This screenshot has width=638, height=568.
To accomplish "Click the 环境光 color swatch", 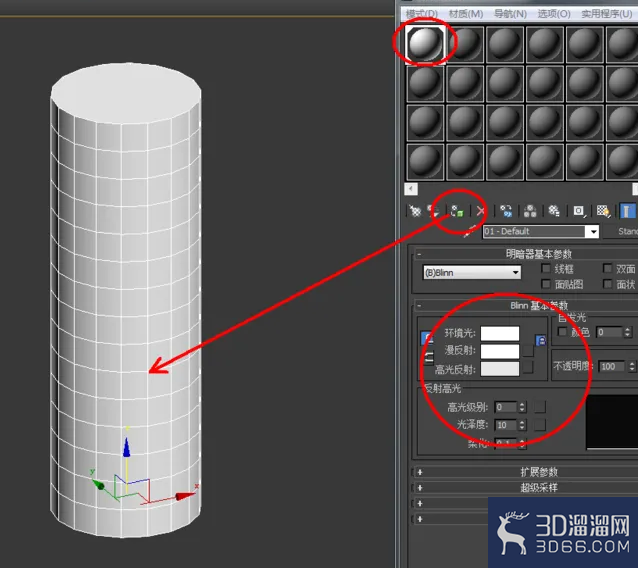I will click(x=500, y=333).
